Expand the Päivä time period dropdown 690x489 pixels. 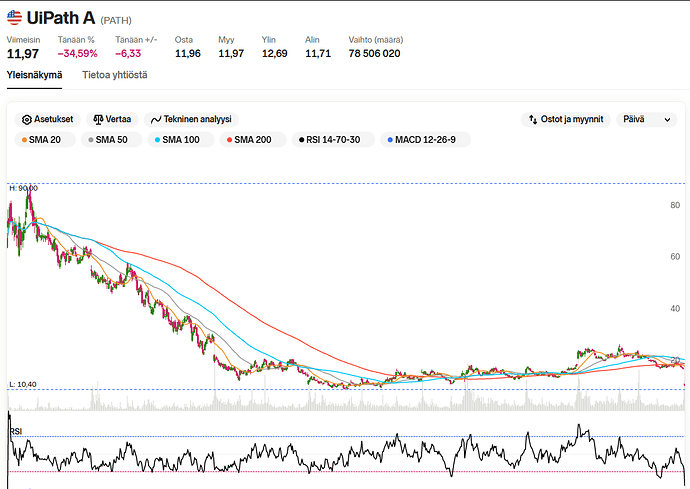[x=647, y=119]
